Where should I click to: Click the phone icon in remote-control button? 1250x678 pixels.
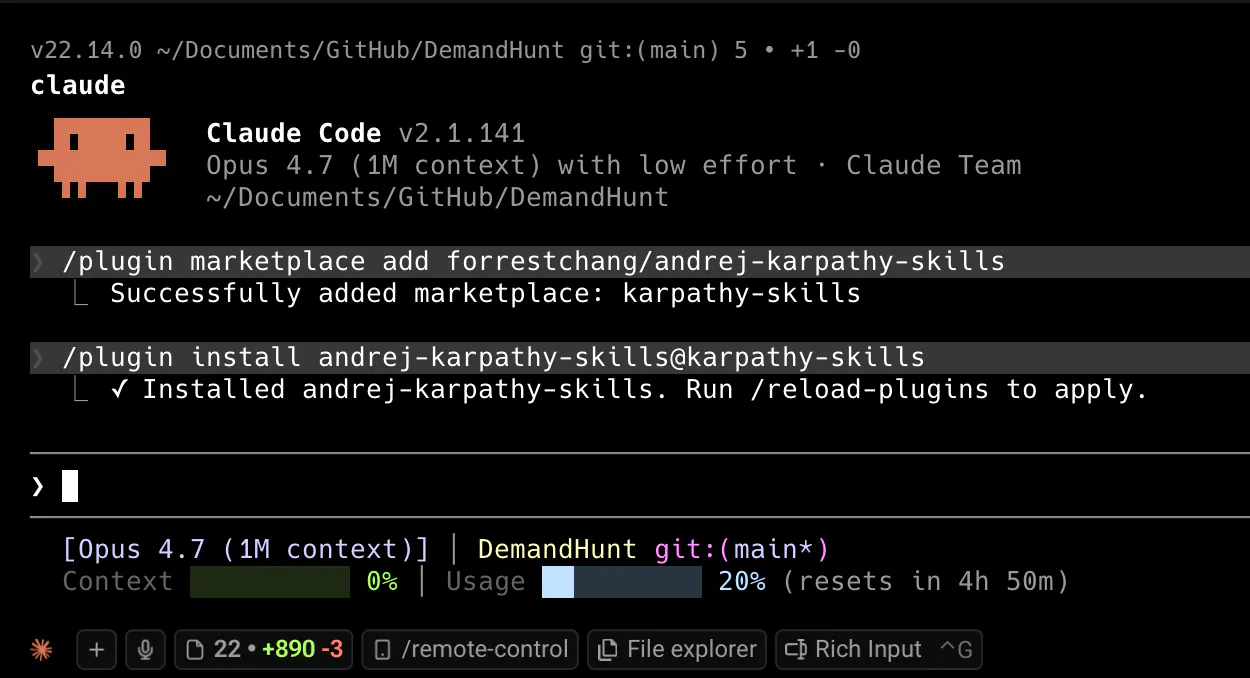pyautogui.click(x=382, y=650)
